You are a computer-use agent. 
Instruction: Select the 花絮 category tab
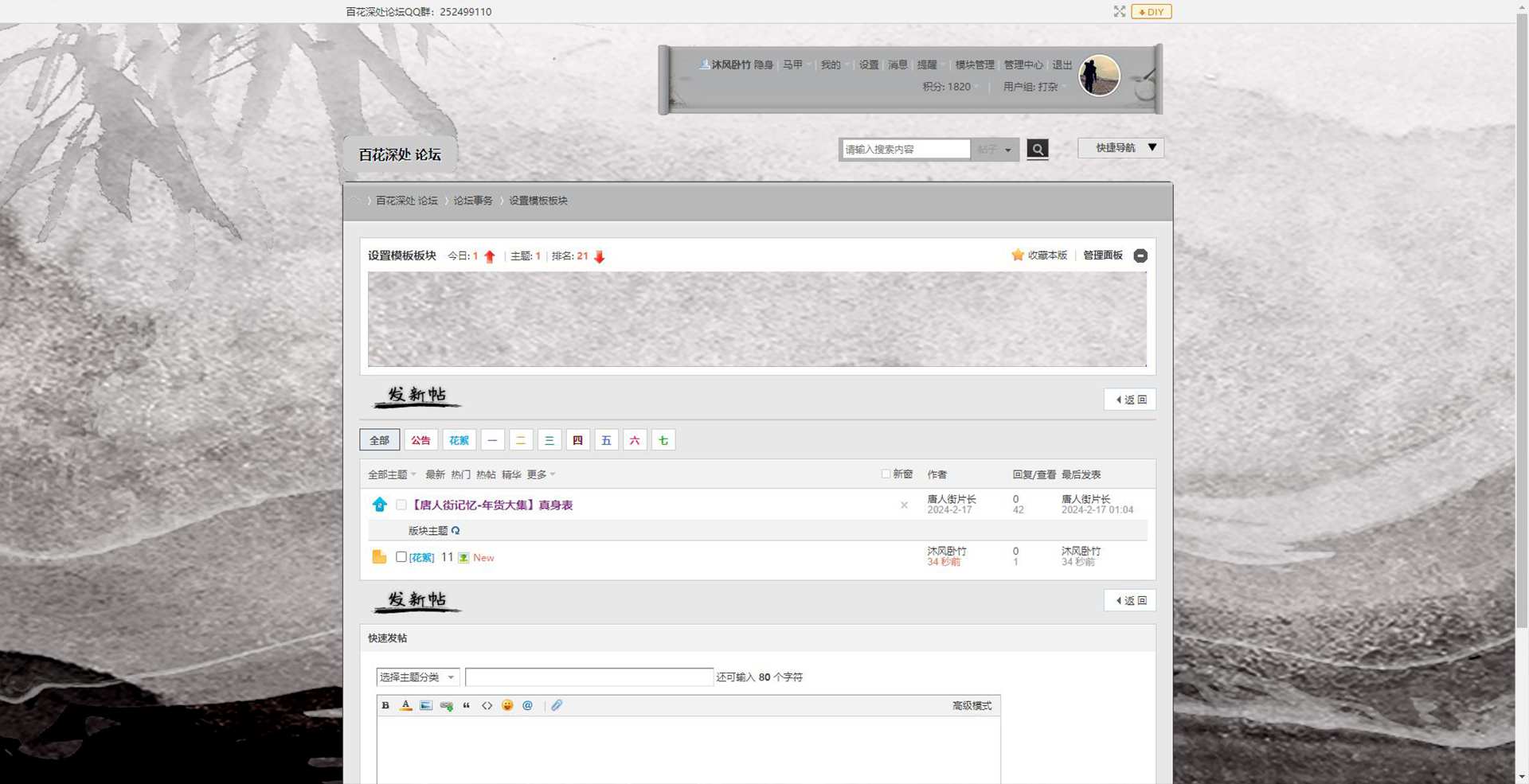tap(459, 441)
